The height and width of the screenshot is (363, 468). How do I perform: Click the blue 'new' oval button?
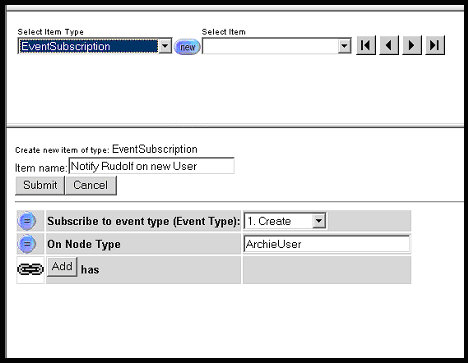187,47
